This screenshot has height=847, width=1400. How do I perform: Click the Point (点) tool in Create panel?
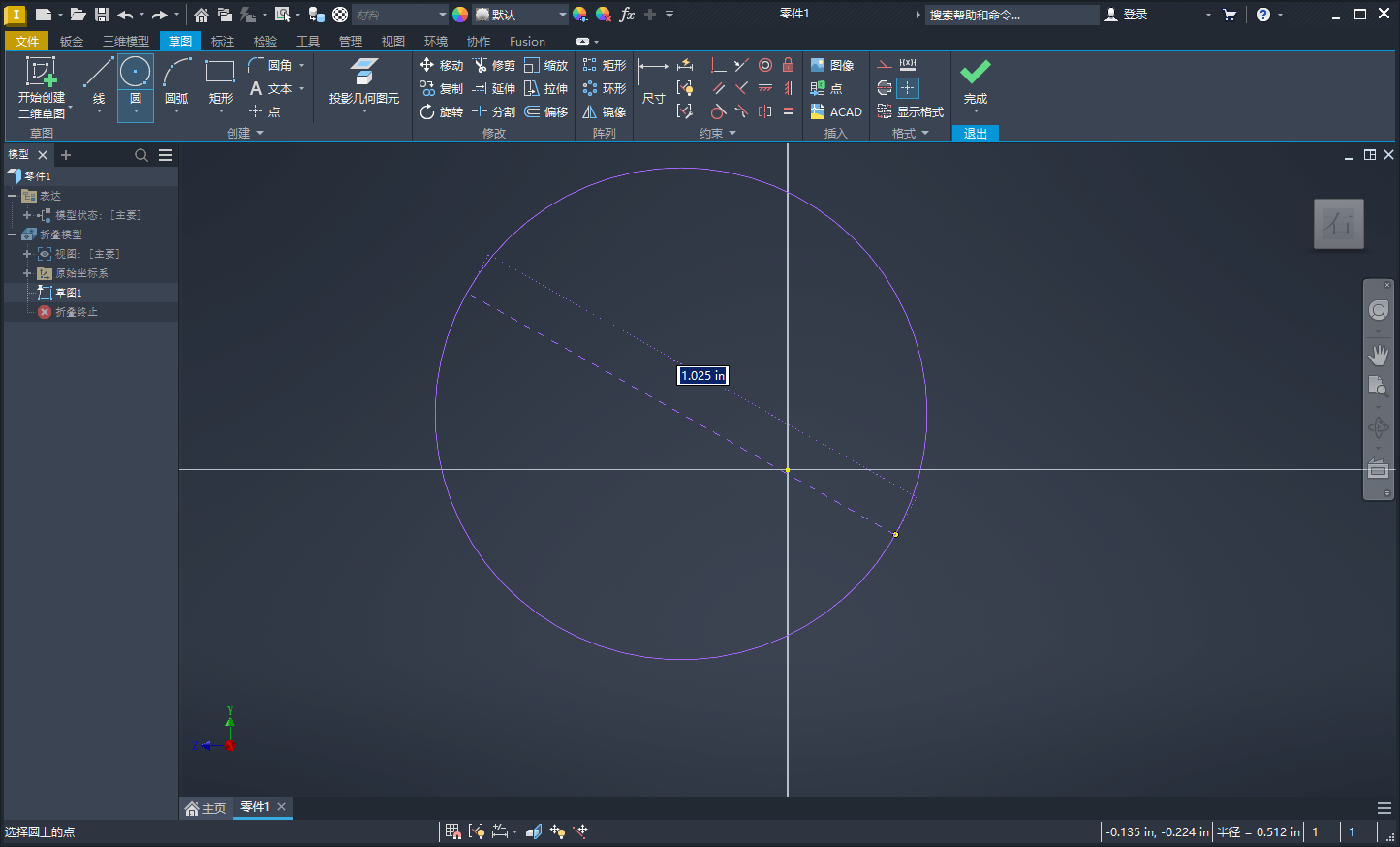[264, 111]
